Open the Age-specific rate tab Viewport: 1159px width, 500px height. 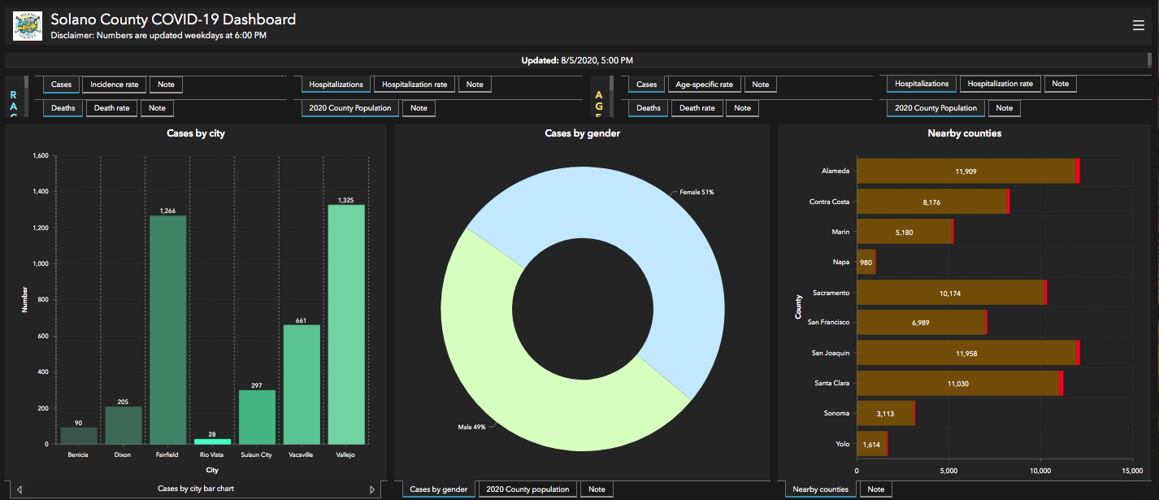[x=704, y=84]
